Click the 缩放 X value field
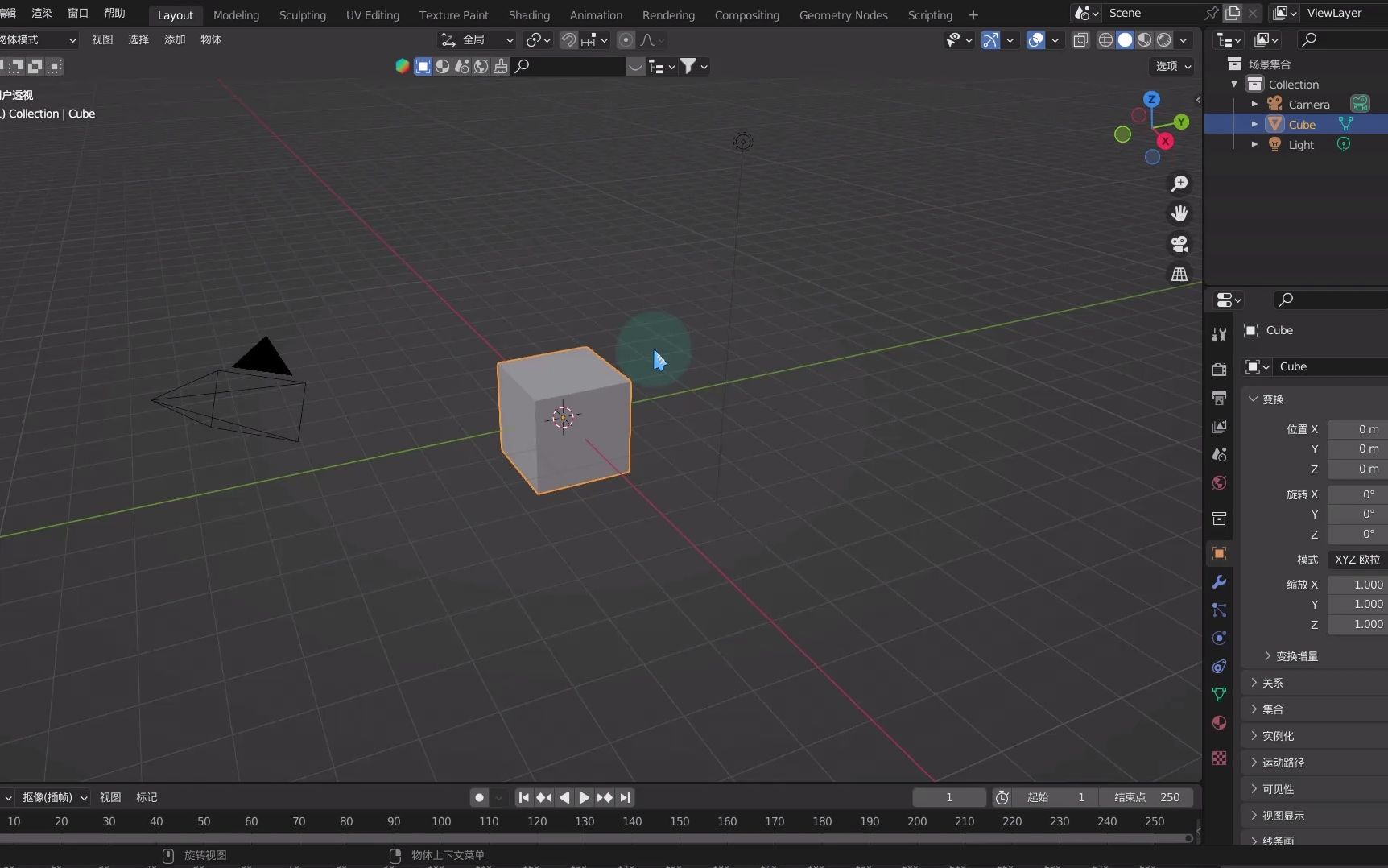The image size is (1388, 868). point(1361,585)
